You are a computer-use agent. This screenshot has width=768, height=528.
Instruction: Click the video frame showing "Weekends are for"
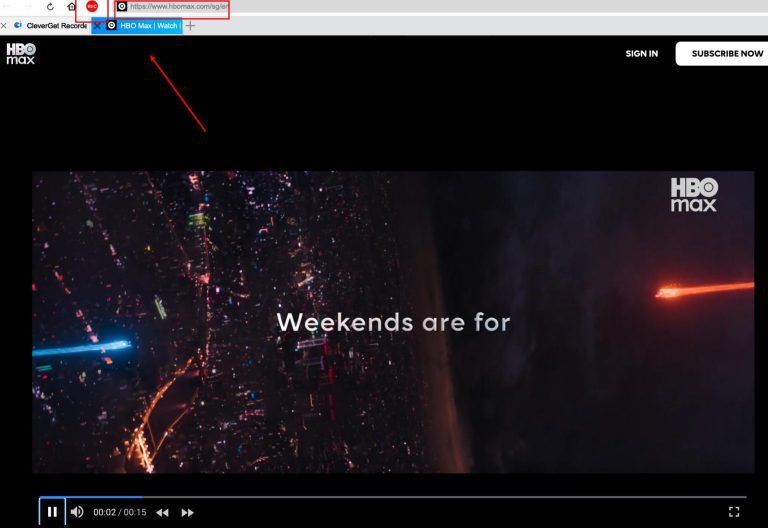tap(393, 322)
